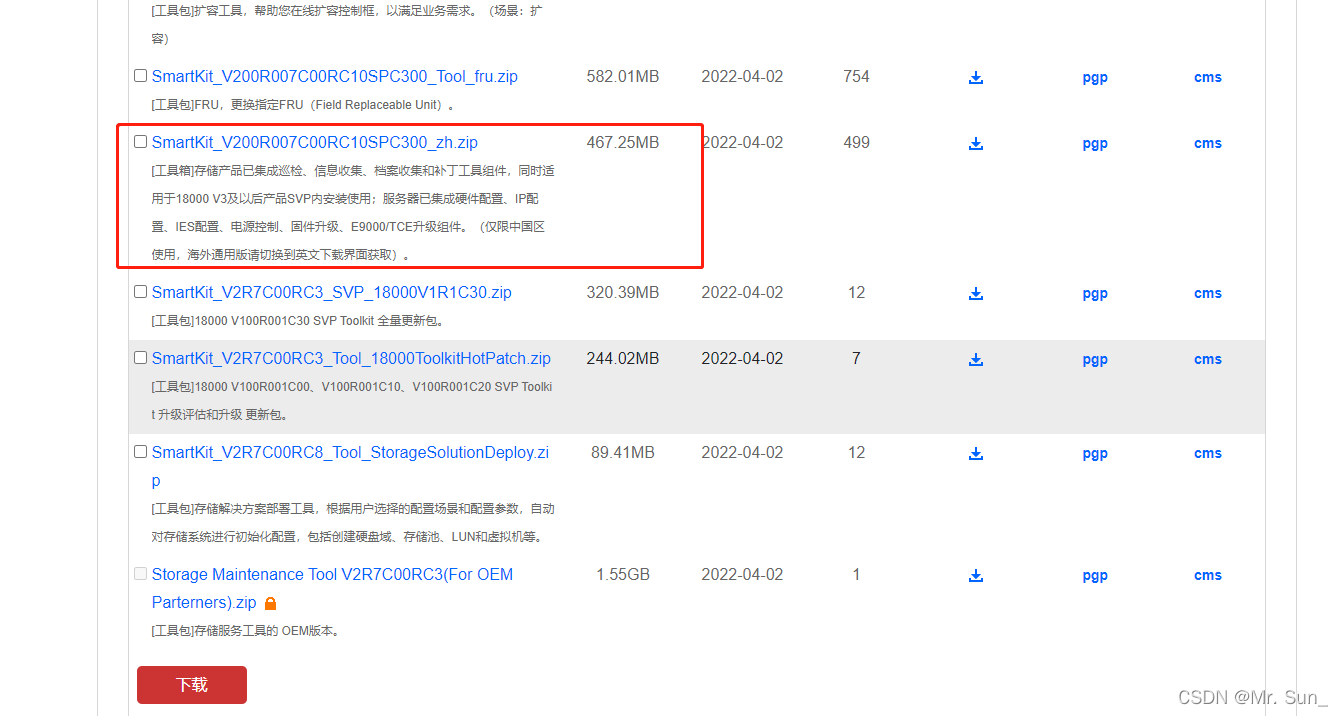The width and height of the screenshot is (1343, 716).
Task: Open SmartKit_V2R7C00RC8_Tool_StorageSolutionDeploy.zip link
Action: pyautogui.click(x=350, y=466)
